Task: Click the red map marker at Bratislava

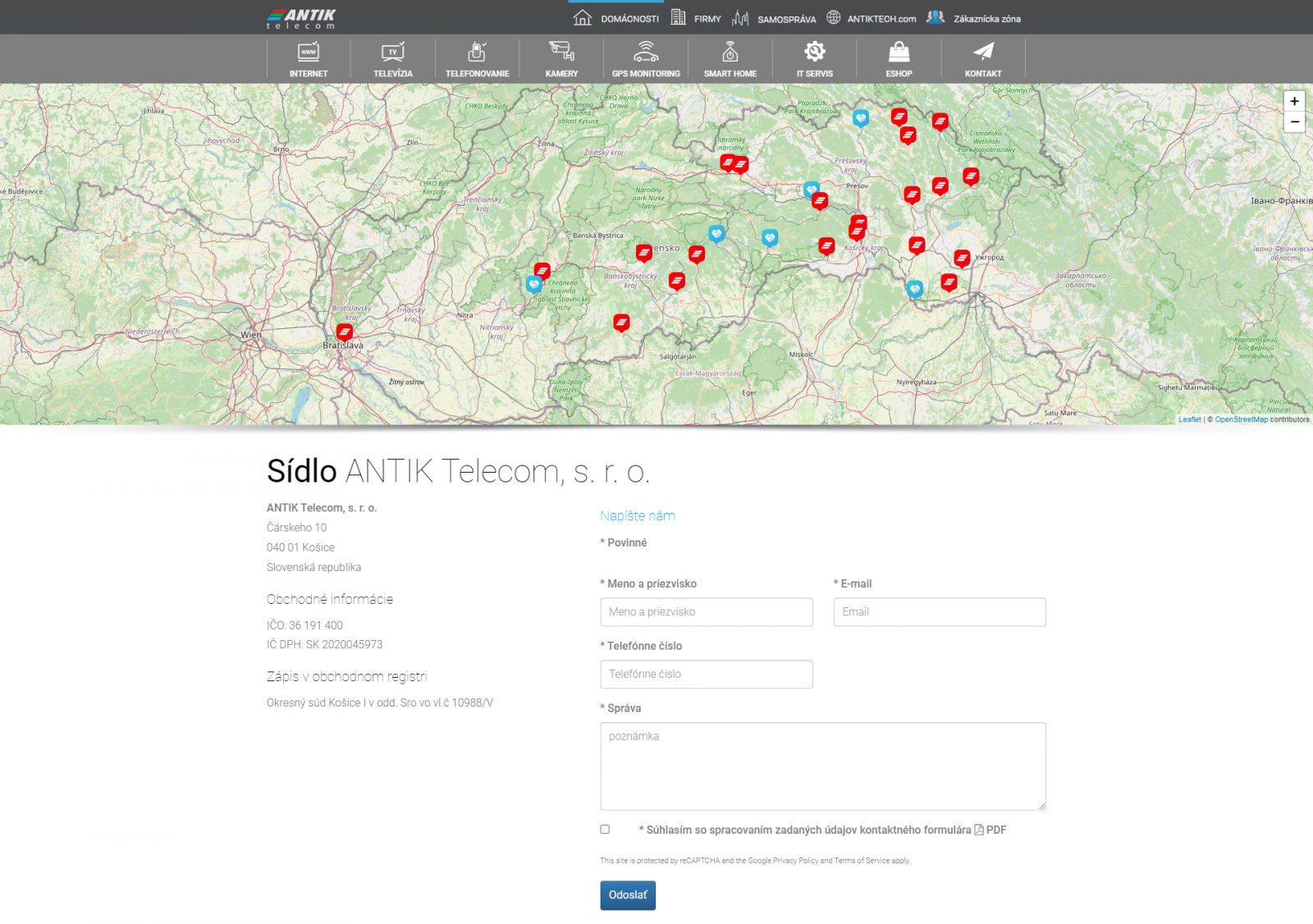Action: pyautogui.click(x=345, y=332)
